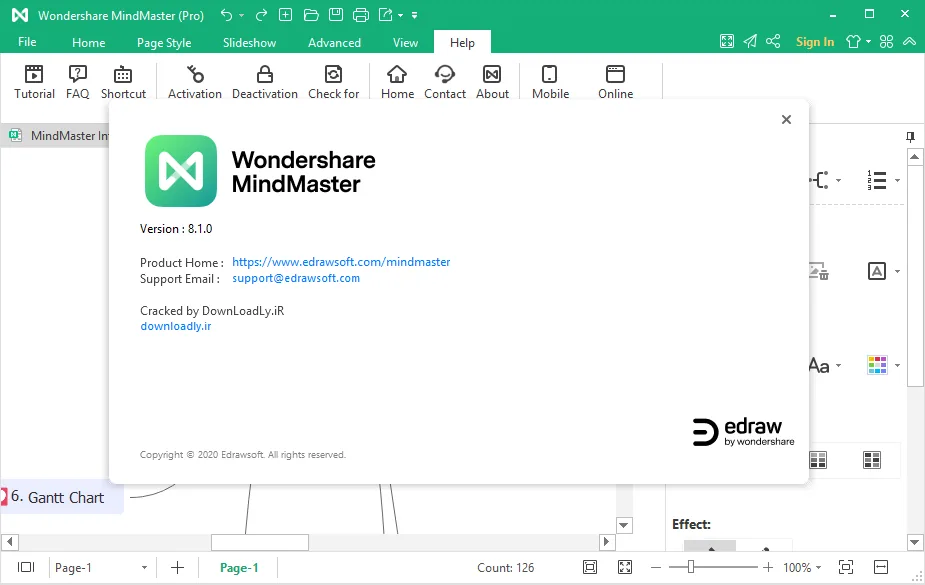Screen dimensions: 925x585
Task: Click the Deactivation lock icon
Action: (x=265, y=74)
